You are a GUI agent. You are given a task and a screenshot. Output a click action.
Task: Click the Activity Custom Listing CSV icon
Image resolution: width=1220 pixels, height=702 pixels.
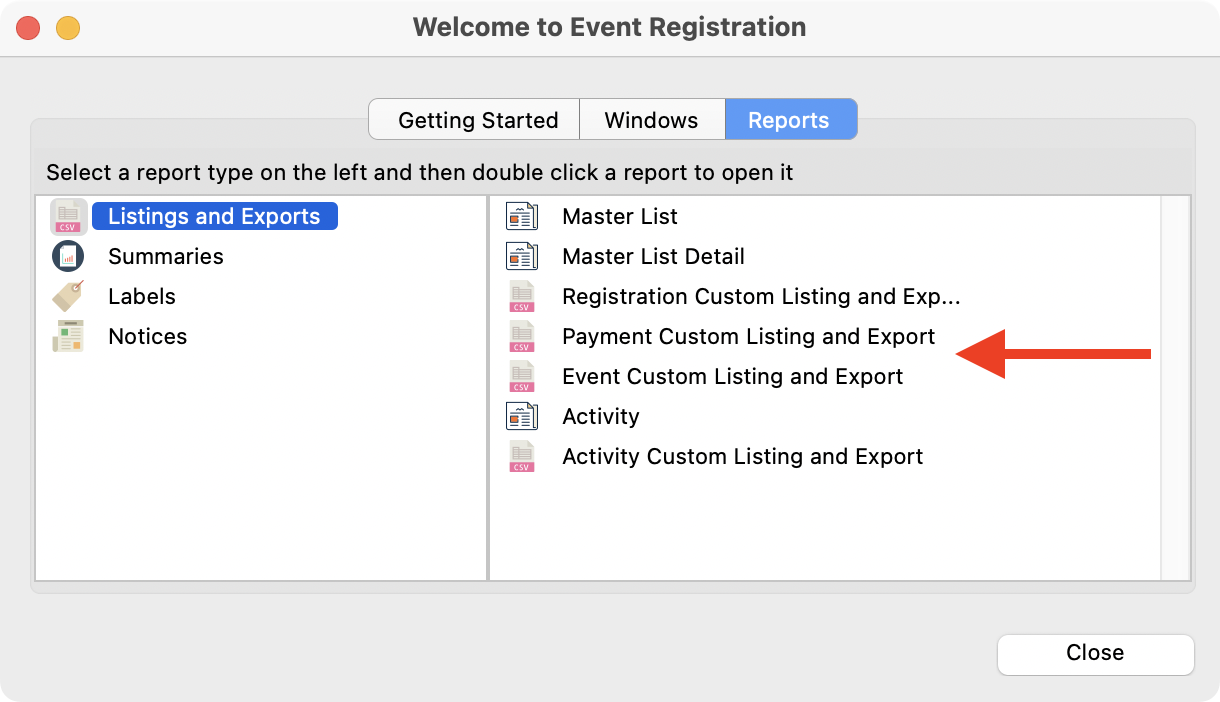521,457
